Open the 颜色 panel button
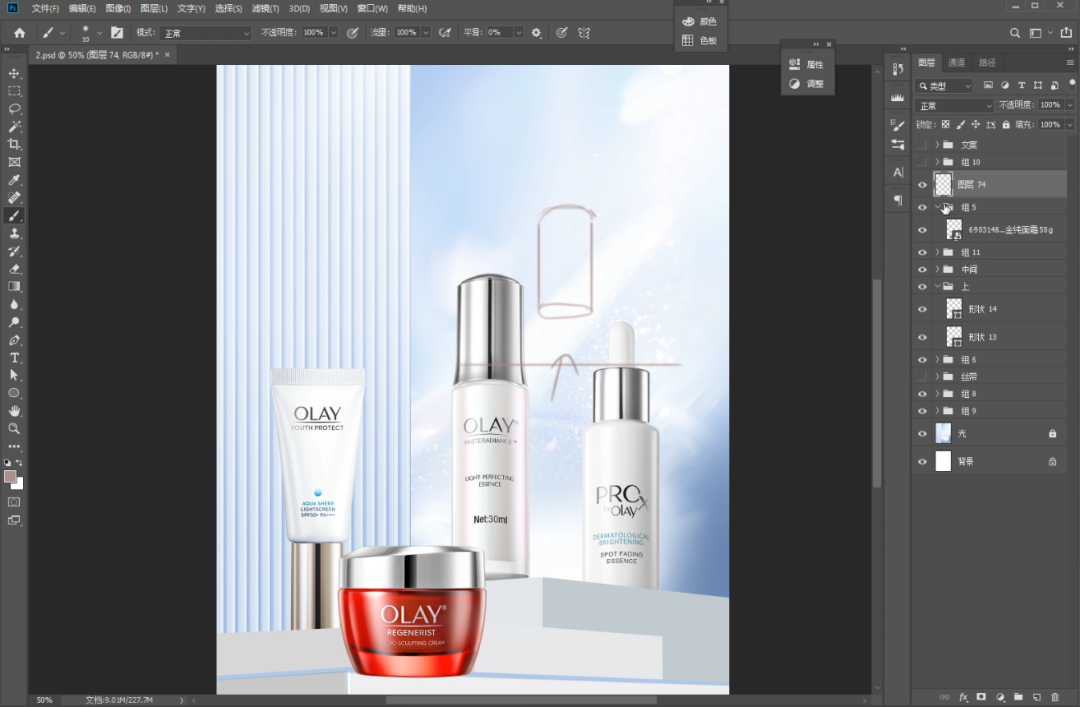Image resolution: width=1080 pixels, height=707 pixels. 700,21
